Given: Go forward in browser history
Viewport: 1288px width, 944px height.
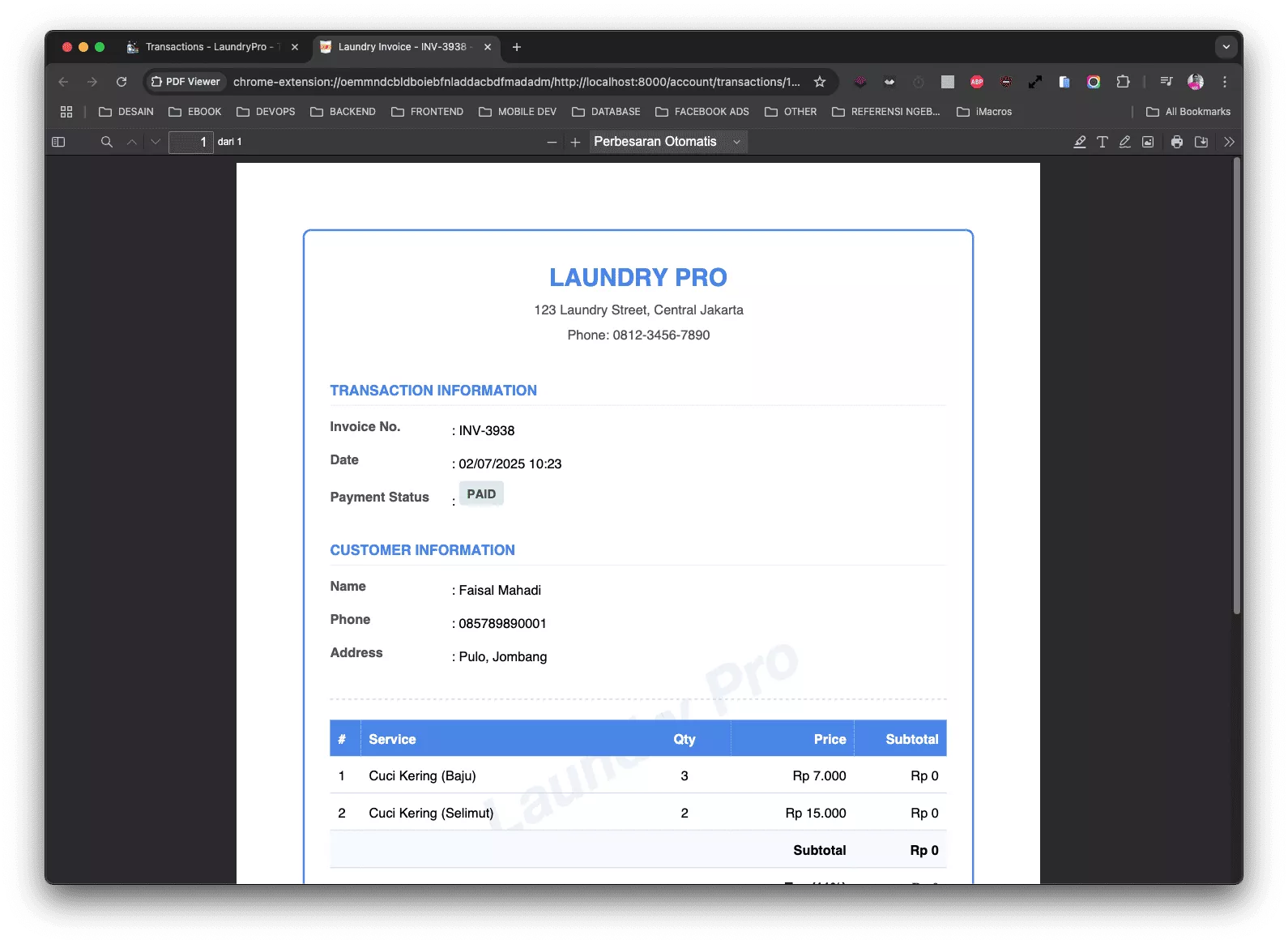Looking at the screenshot, I should 92,82.
